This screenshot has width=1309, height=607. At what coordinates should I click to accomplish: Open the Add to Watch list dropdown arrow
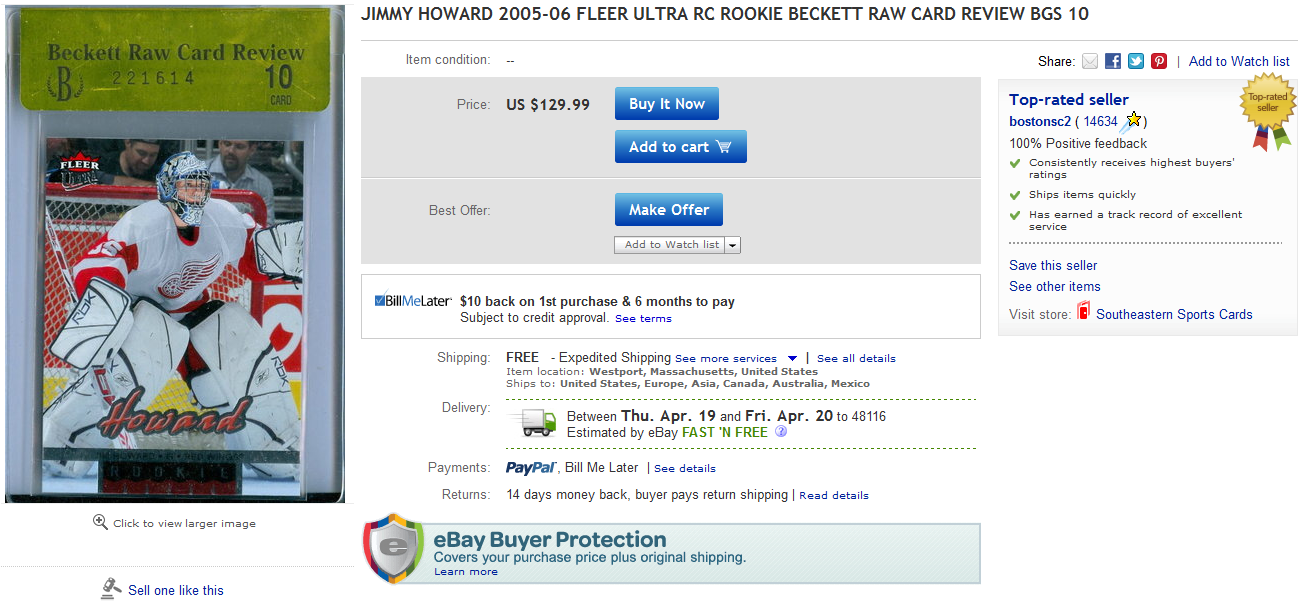coord(733,245)
